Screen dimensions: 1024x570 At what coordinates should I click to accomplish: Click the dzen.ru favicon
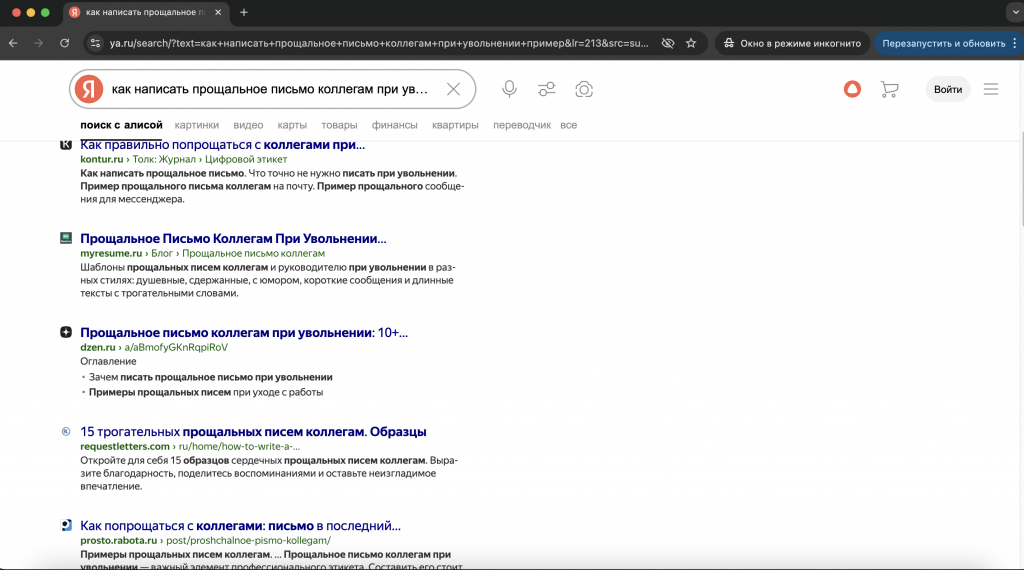point(66,332)
